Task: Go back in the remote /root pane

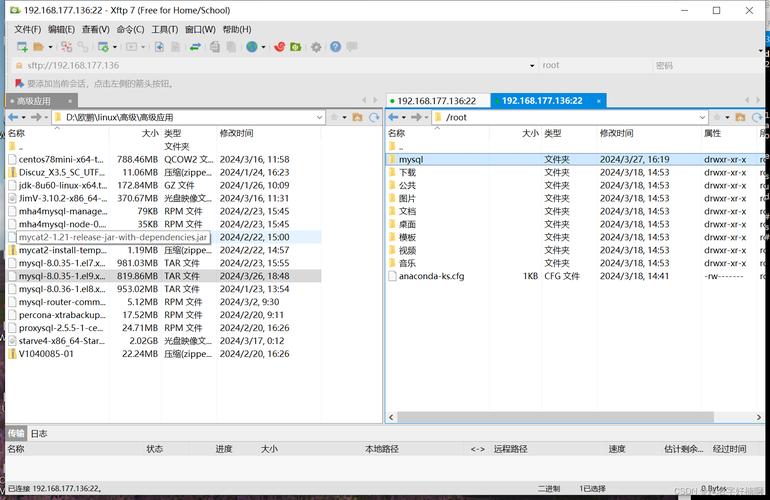Action: 393,117
